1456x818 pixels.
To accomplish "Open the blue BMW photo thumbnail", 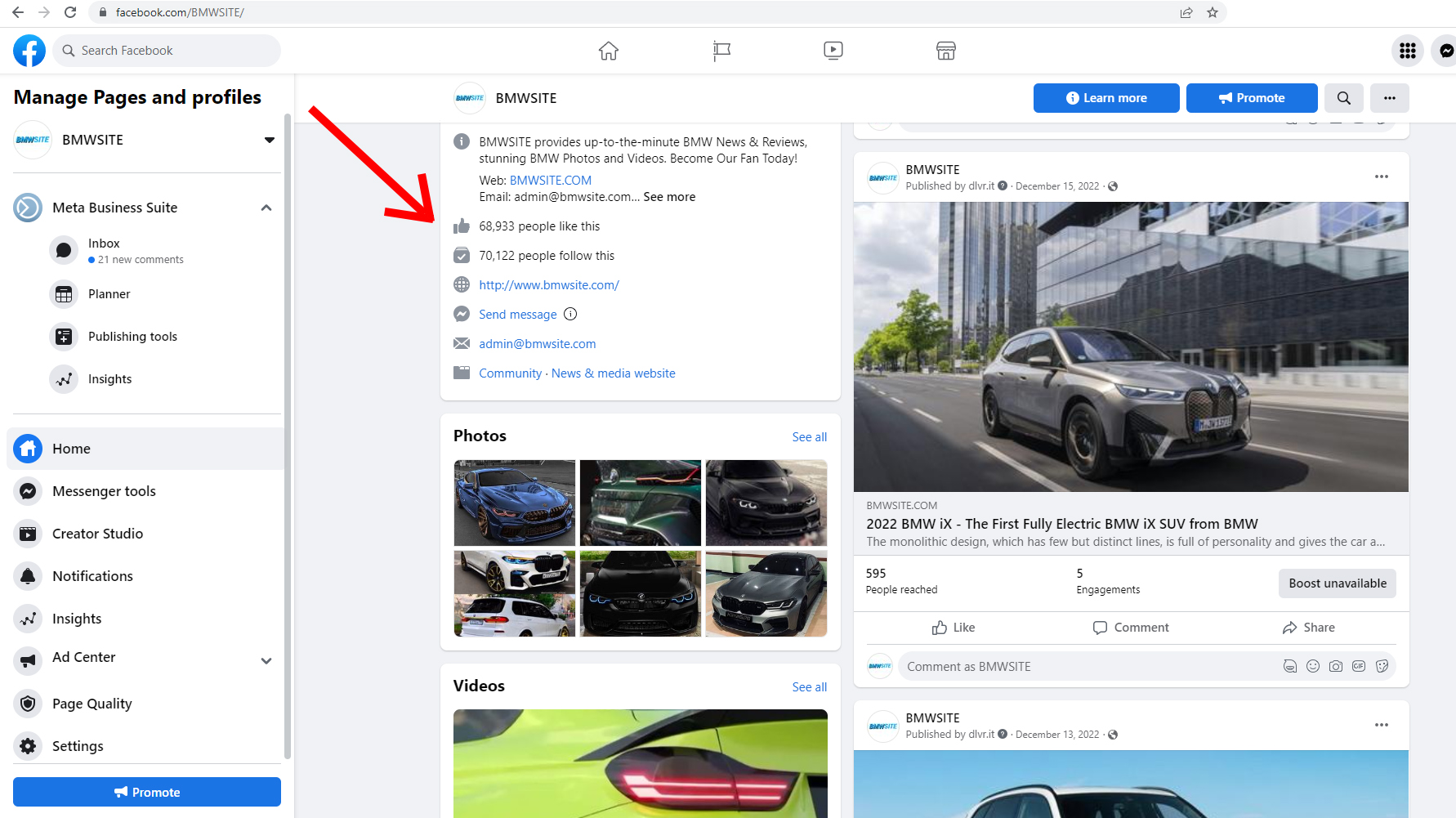I will tap(515, 503).
